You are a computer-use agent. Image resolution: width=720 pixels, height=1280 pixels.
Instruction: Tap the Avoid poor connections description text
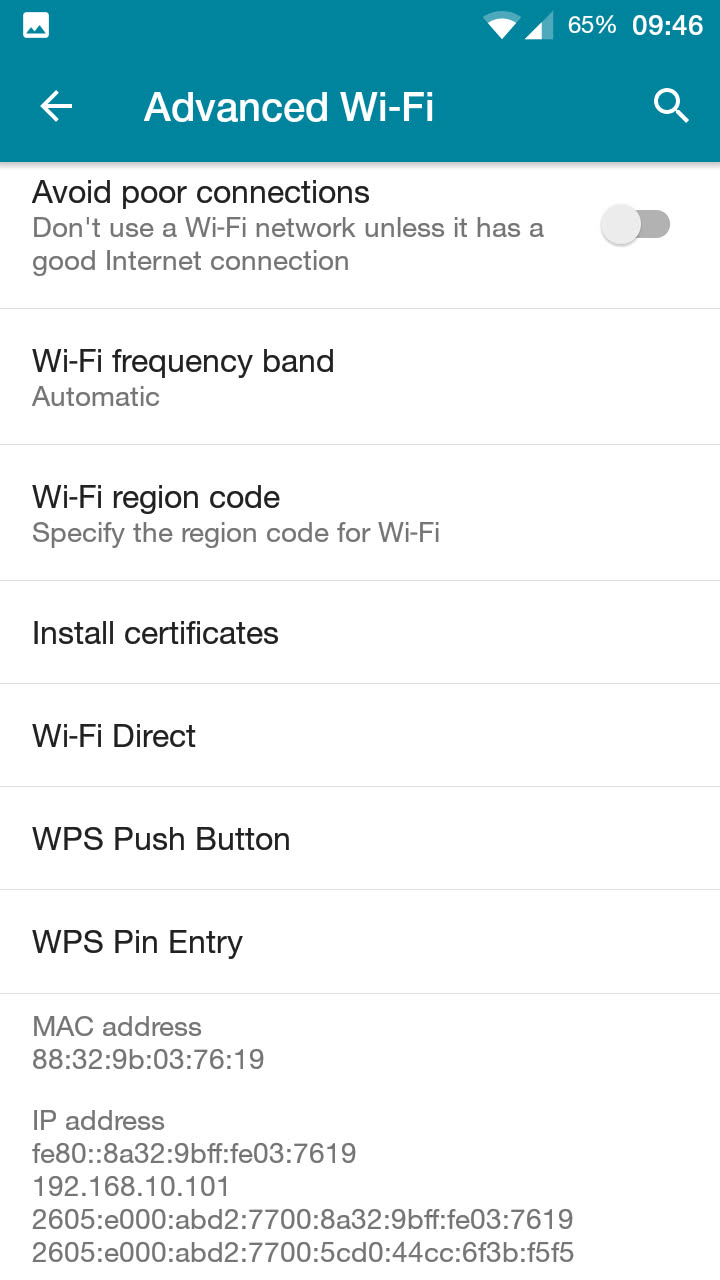click(x=288, y=244)
